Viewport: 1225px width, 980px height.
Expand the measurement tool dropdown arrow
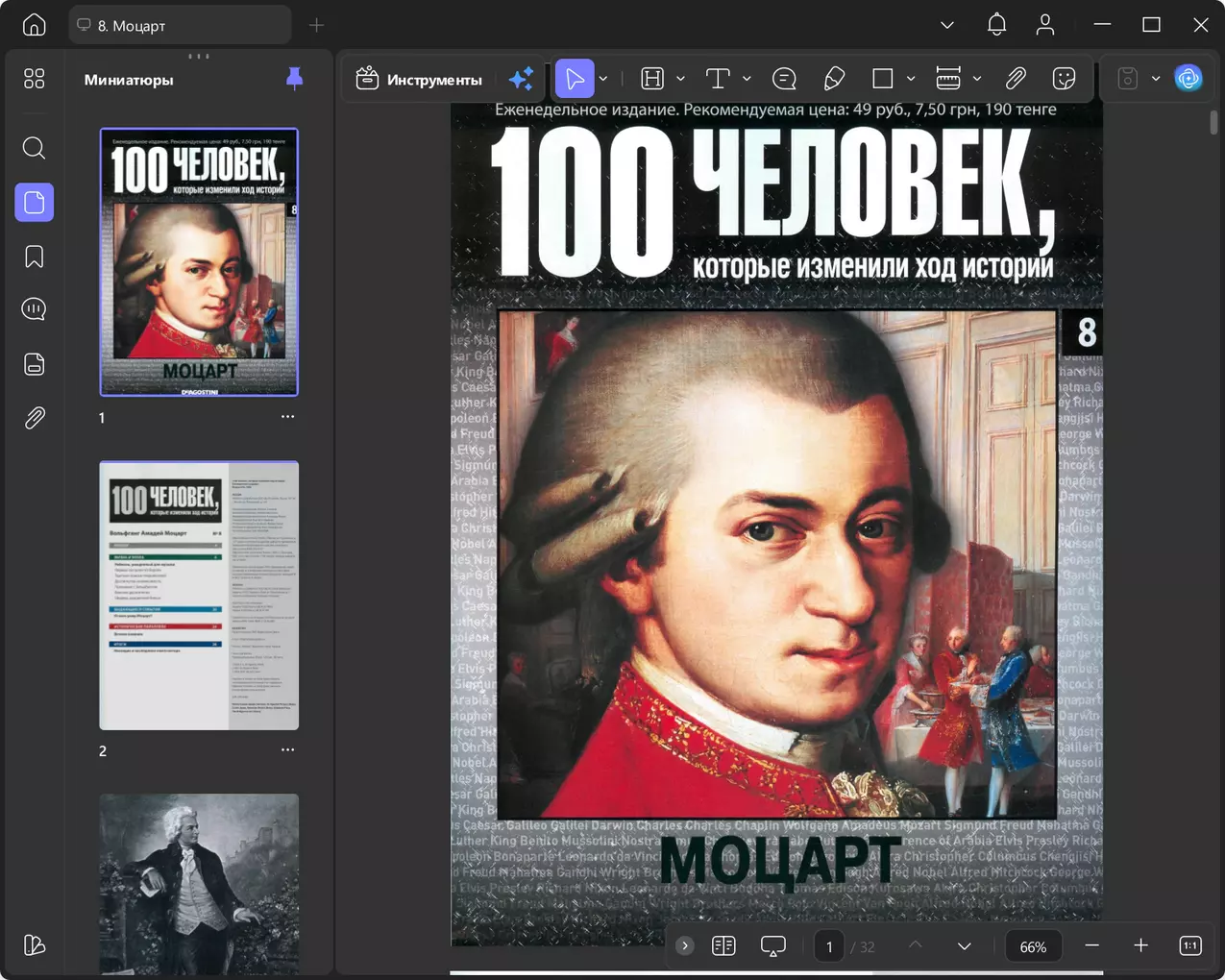tap(977, 79)
